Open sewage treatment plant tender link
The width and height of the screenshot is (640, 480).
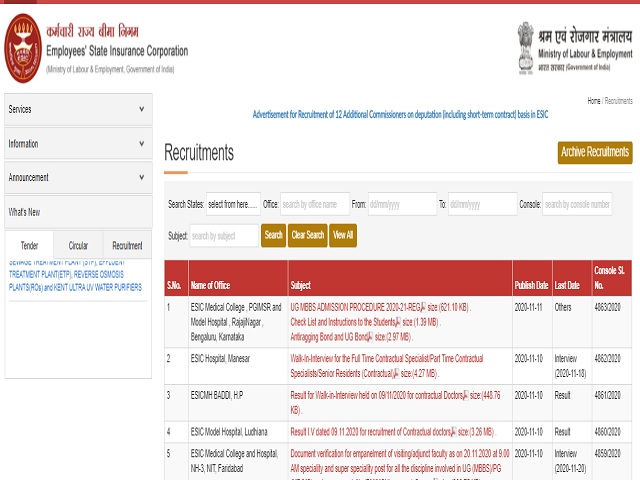(x=75, y=274)
